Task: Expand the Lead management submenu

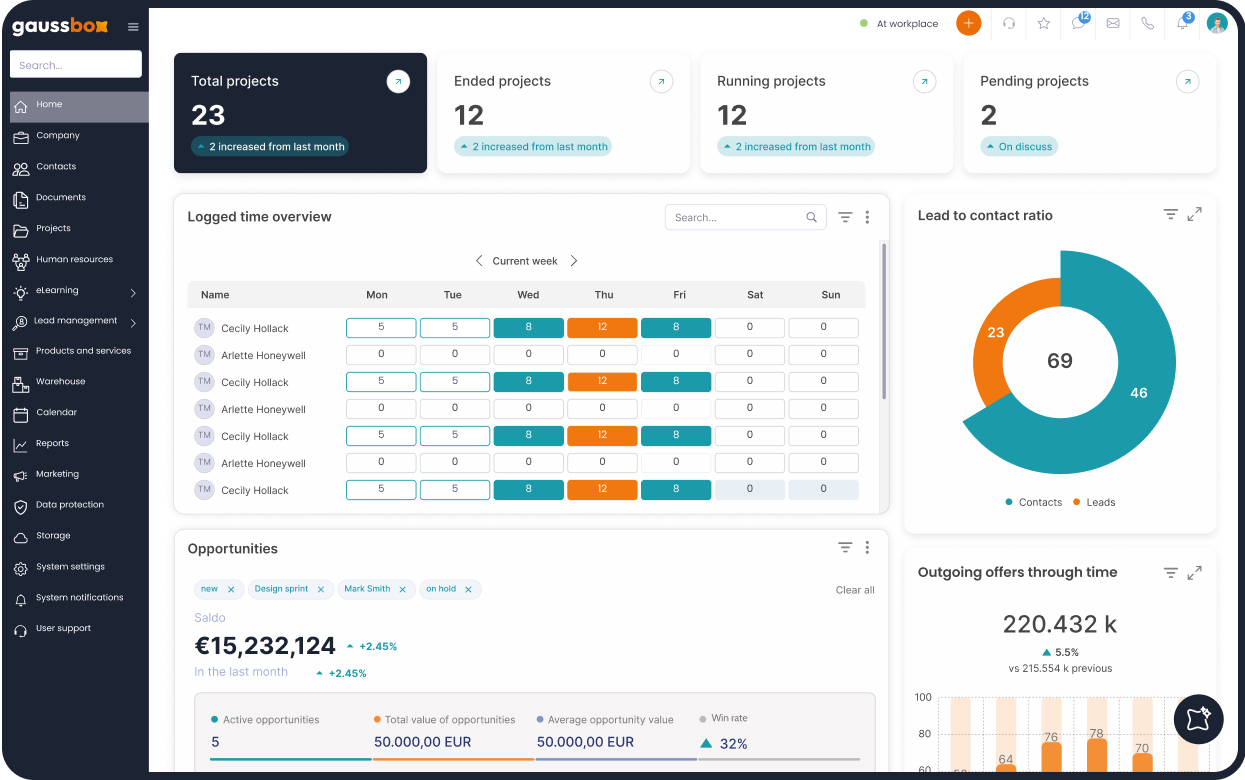Action: pos(133,322)
